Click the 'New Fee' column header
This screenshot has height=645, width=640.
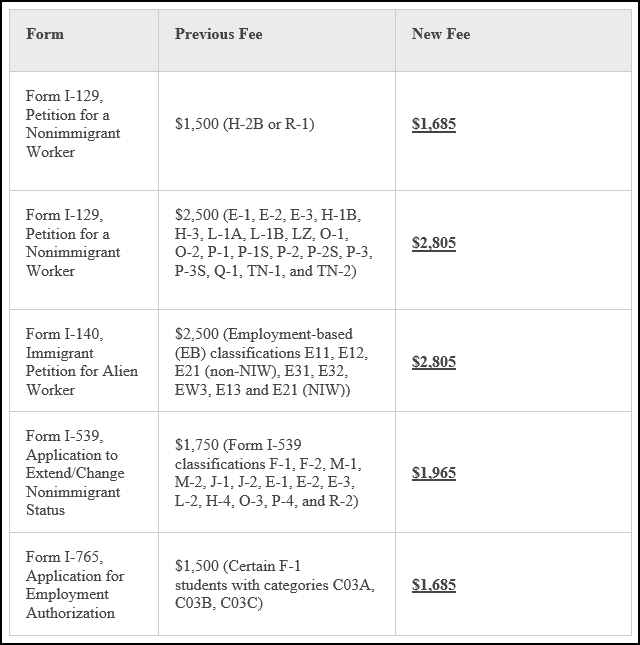(x=440, y=34)
